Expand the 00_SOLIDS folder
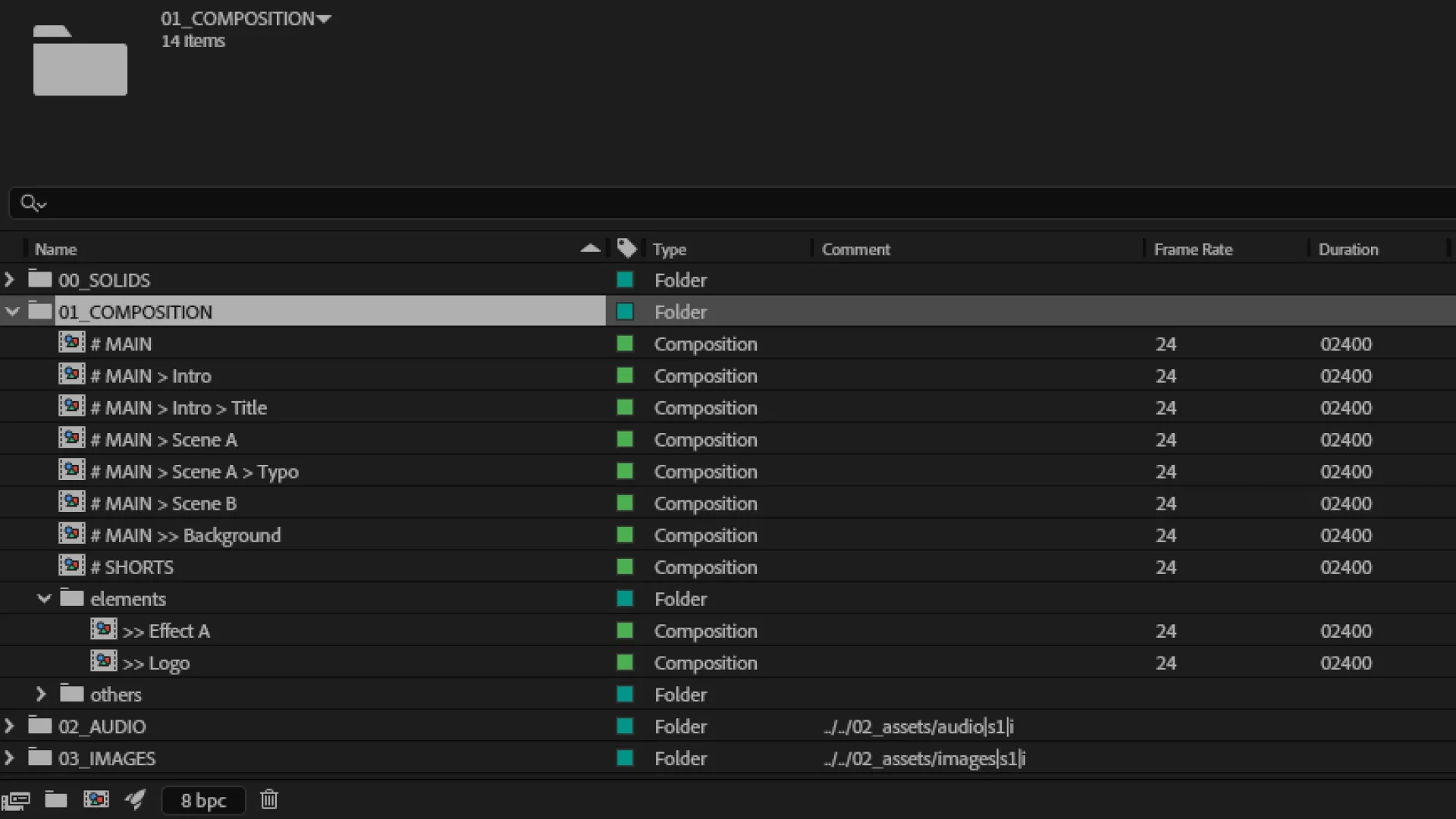The image size is (1456, 819). (10, 280)
